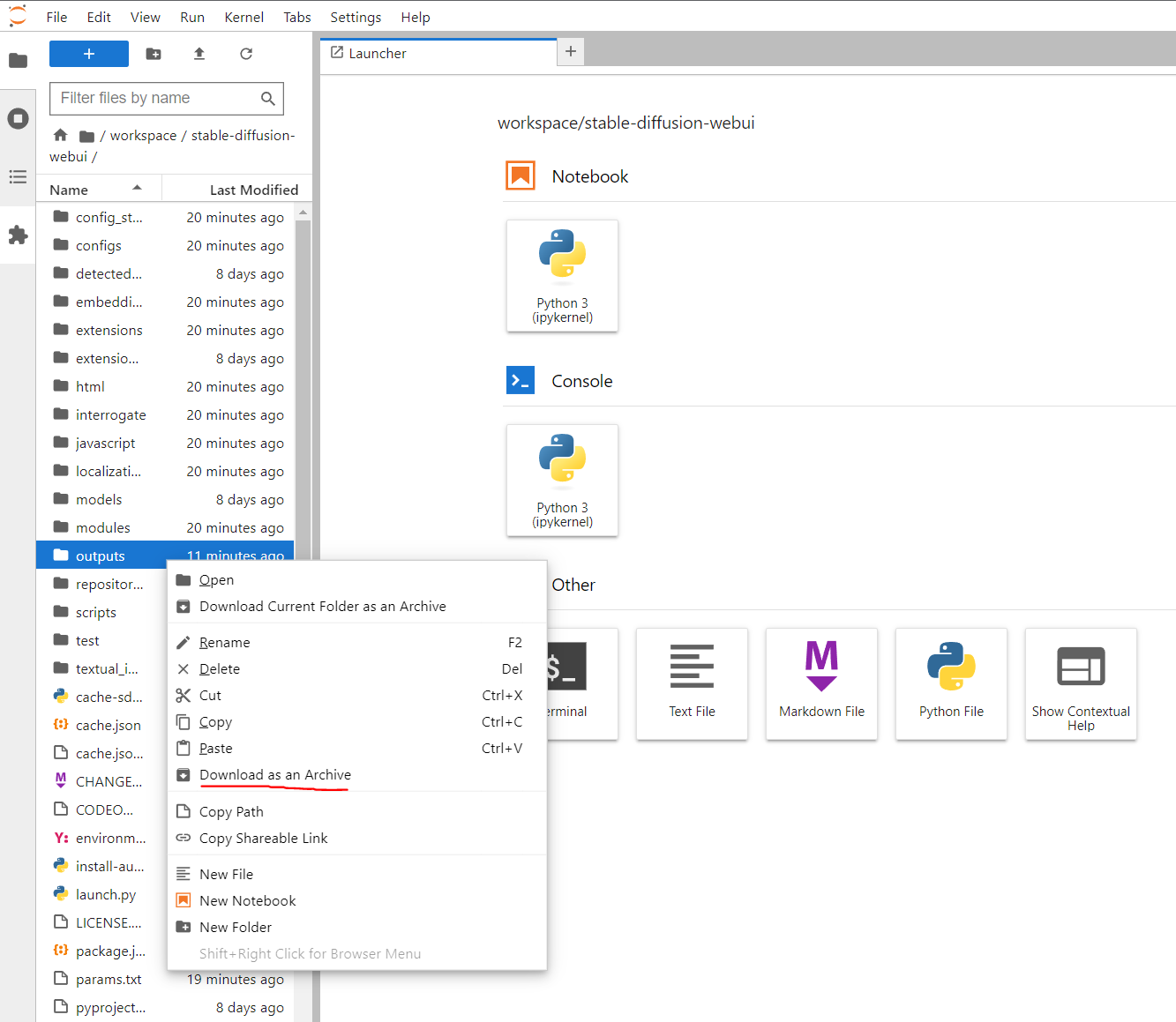Screen dimensions: 1176x1022
Task: Select the scripts folder
Action: click(101, 613)
